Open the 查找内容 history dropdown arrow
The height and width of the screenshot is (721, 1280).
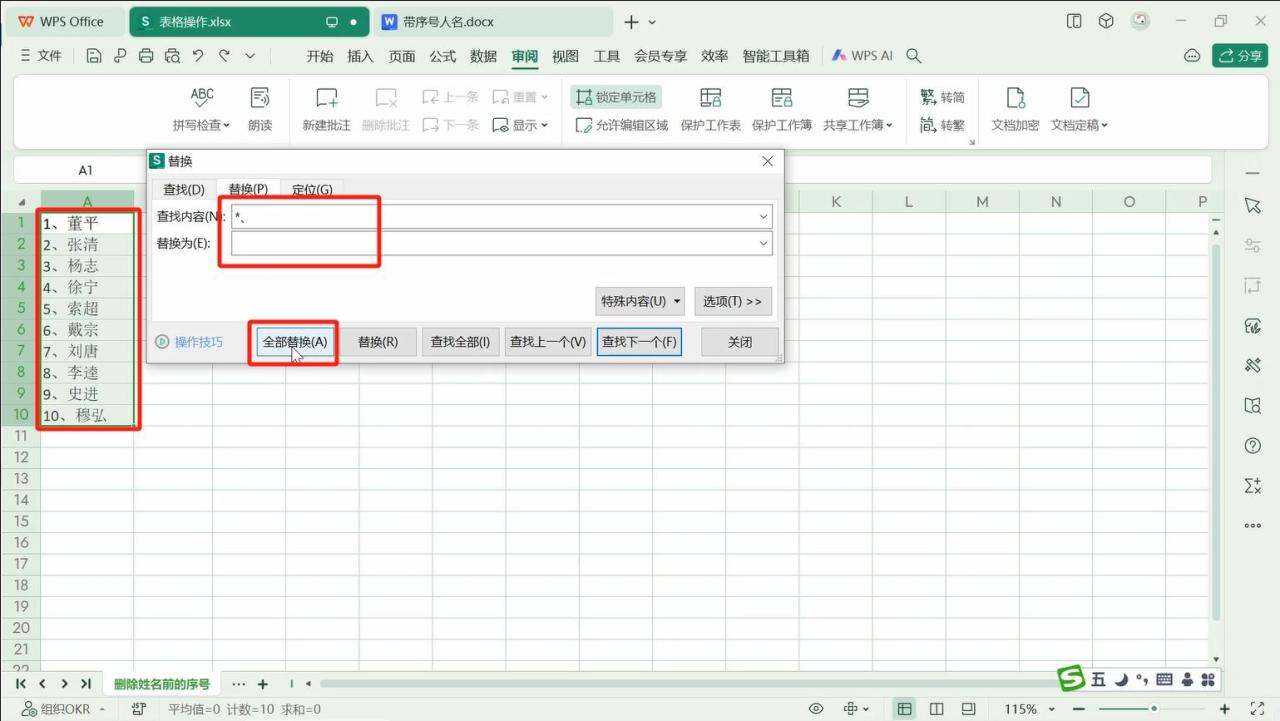764,216
